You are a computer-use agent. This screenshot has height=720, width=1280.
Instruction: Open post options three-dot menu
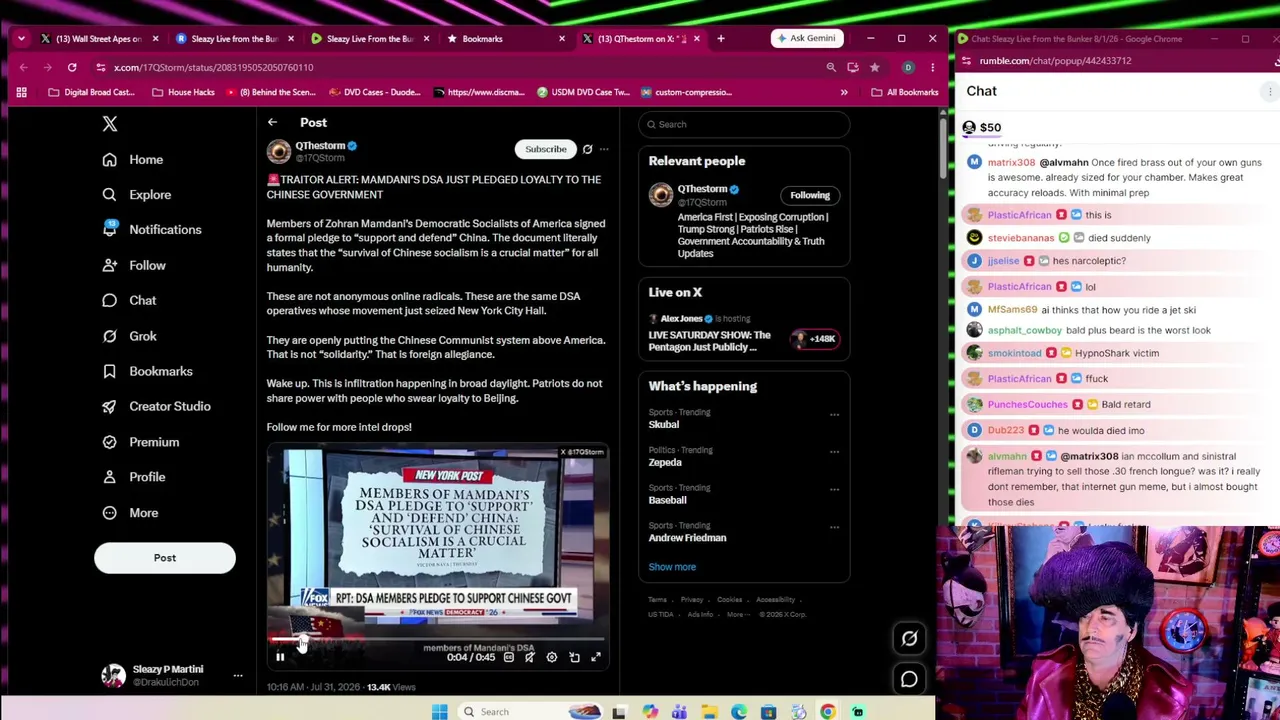tap(604, 149)
